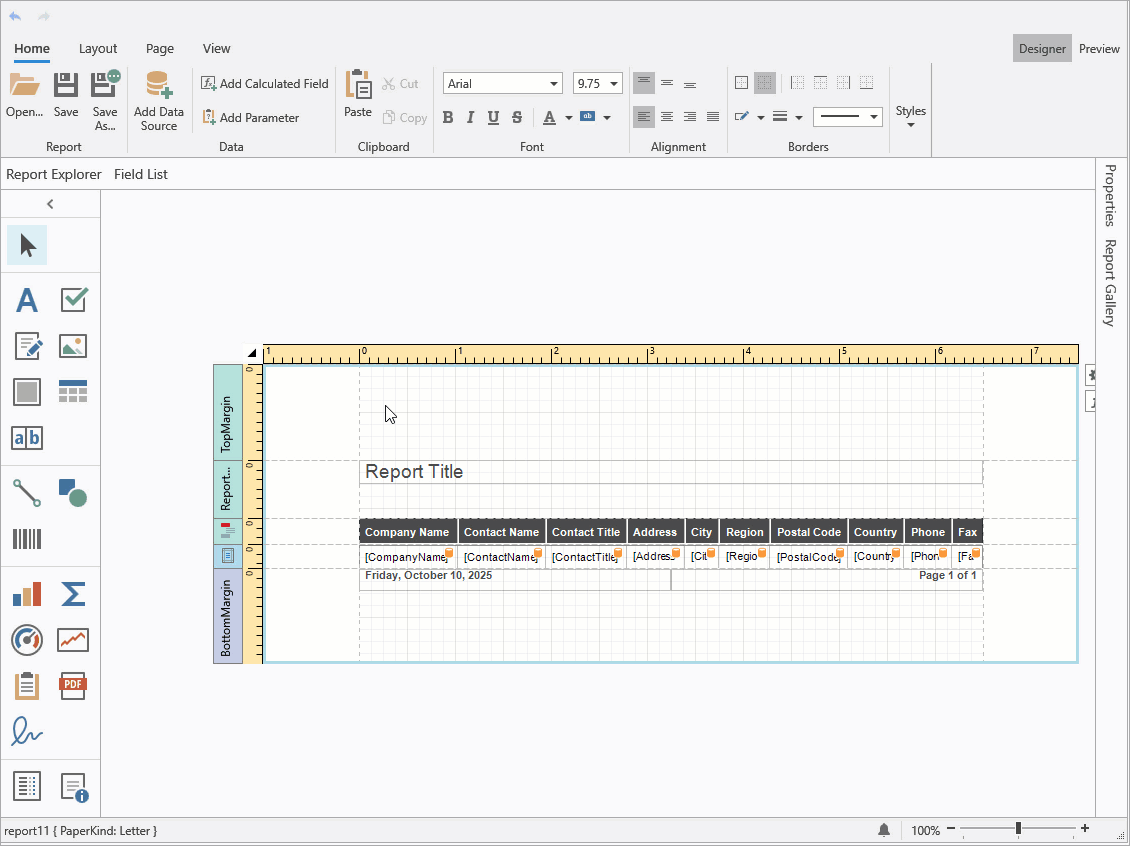Switch to Preview mode
Image resolution: width=1130 pixels, height=846 pixels.
[1099, 48]
